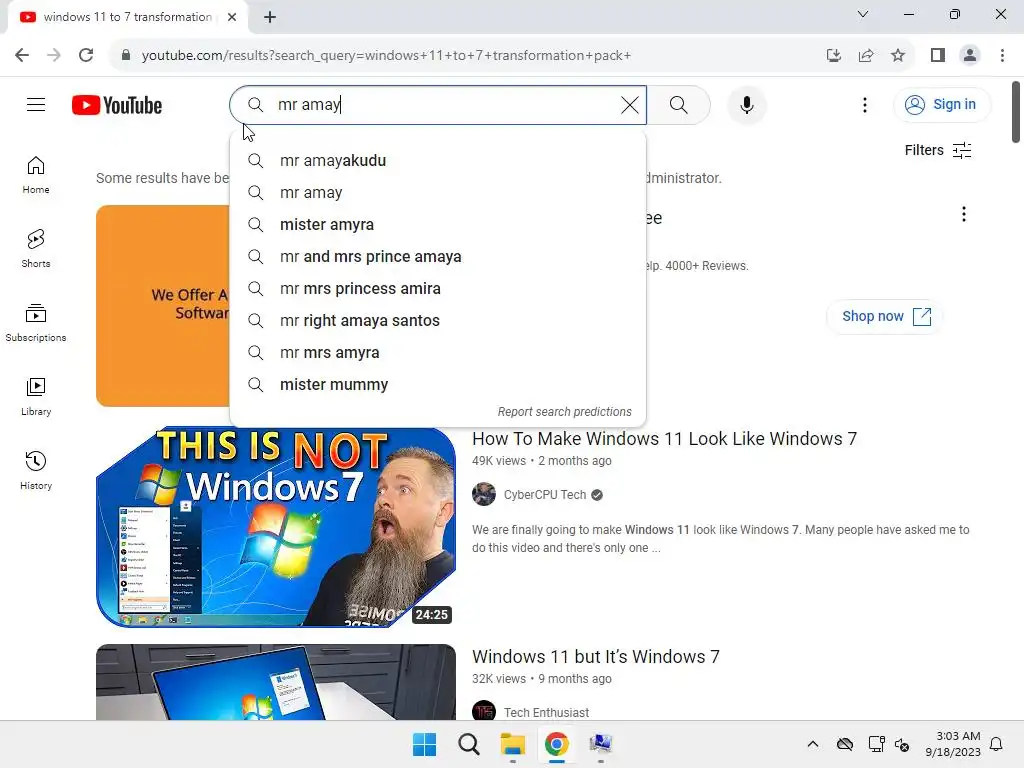The height and width of the screenshot is (768, 1024).
Task: Open Library in the sidebar
Action: (36, 396)
